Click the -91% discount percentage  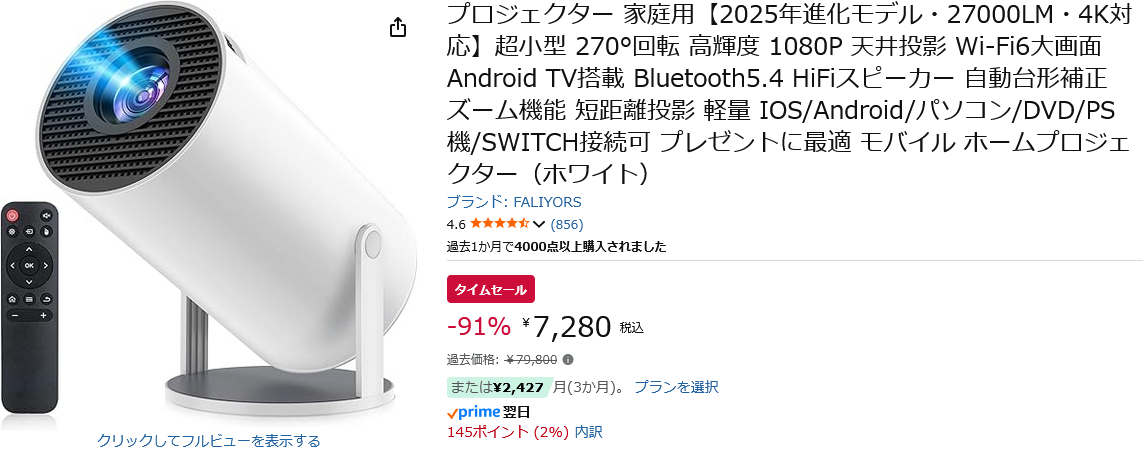click(478, 326)
